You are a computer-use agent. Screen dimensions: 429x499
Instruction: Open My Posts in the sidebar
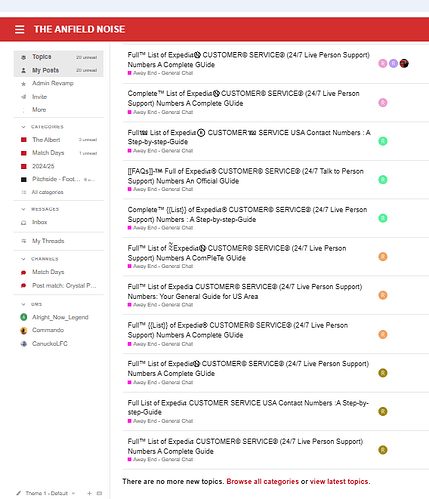coord(58,70)
